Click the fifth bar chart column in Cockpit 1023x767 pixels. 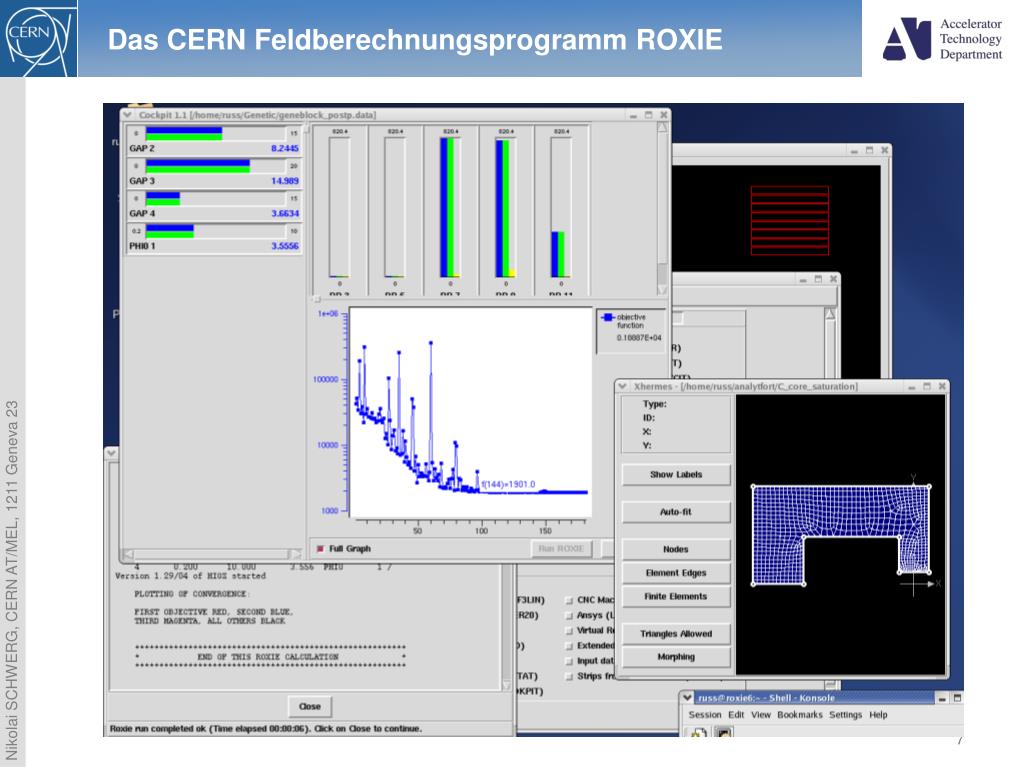[561, 207]
